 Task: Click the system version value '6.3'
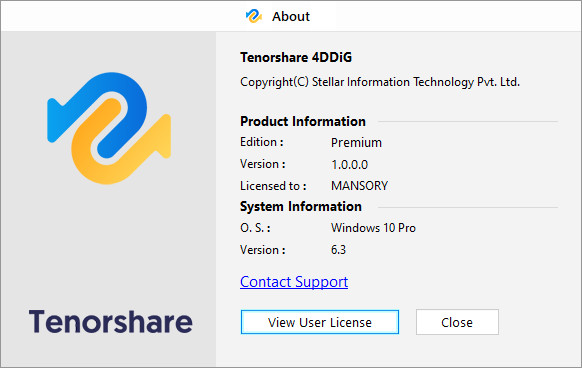click(338, 250)
